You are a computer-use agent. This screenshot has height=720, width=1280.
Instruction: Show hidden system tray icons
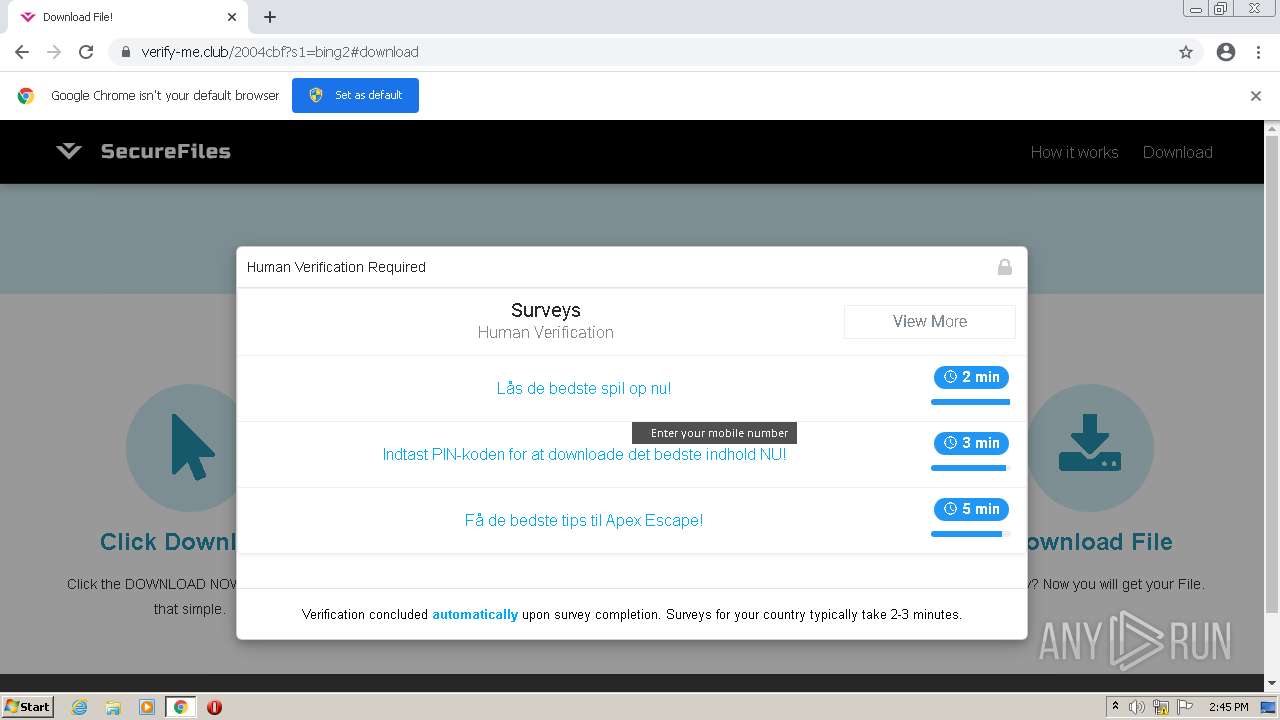click(x=1115, y=707)
